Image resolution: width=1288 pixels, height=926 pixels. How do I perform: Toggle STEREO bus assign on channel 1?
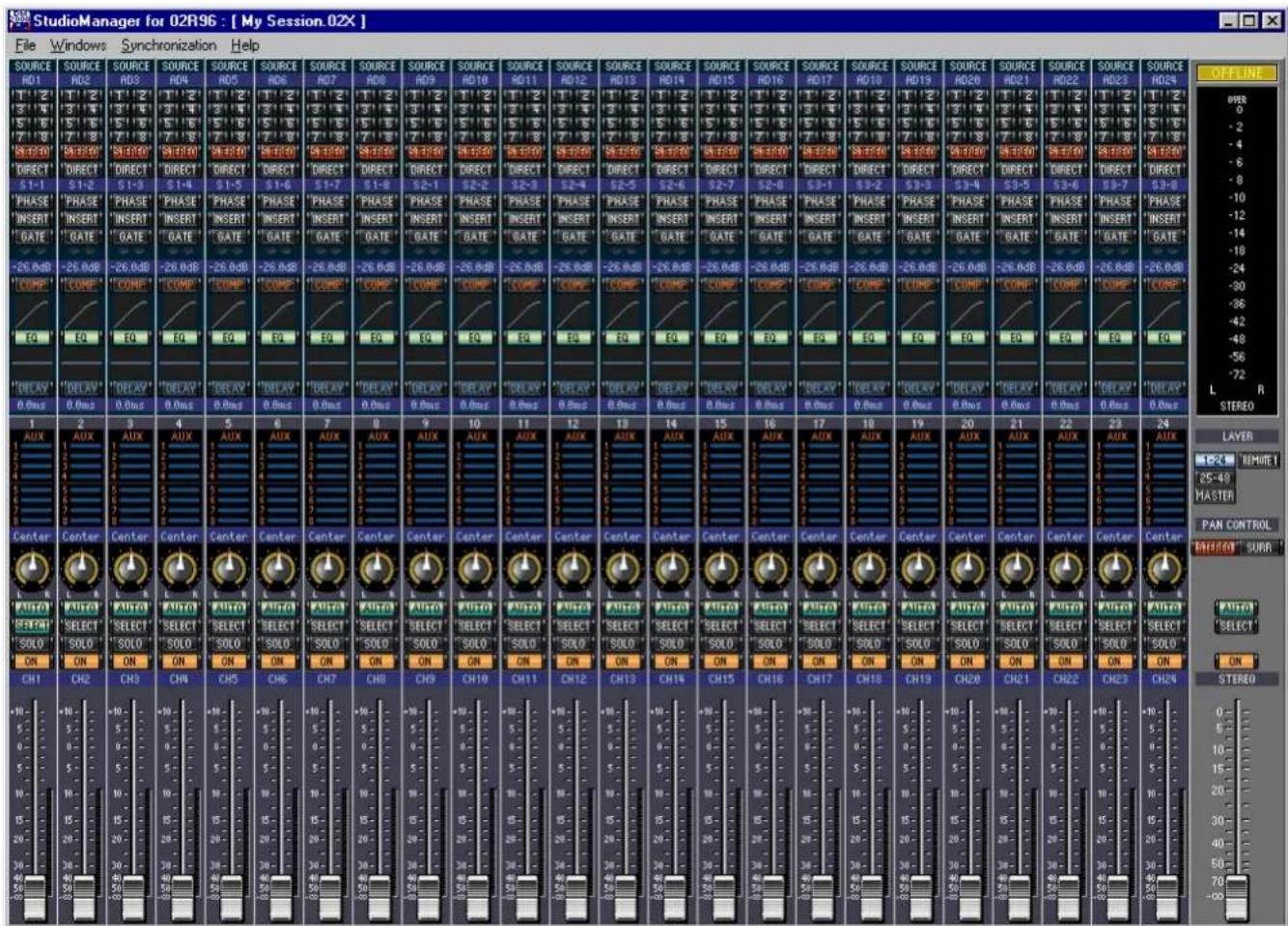pyautogui.click(x=32, y=152)
